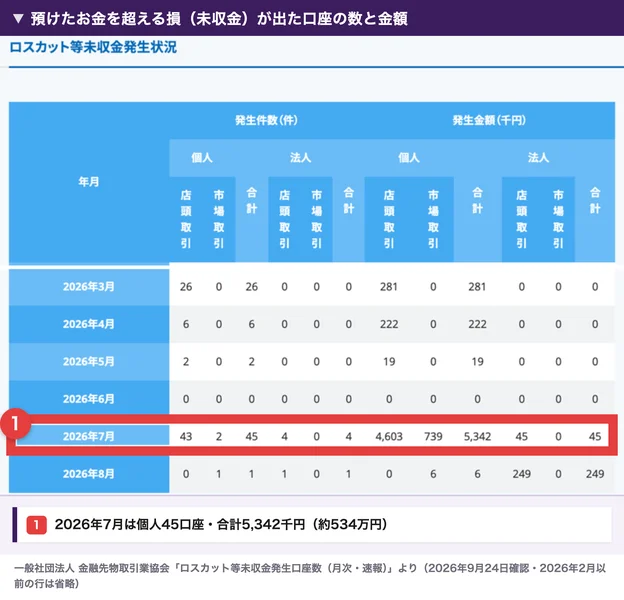Click the caption 2026年7月は個人45口座・合計5,342千円

tap(221, 524)
